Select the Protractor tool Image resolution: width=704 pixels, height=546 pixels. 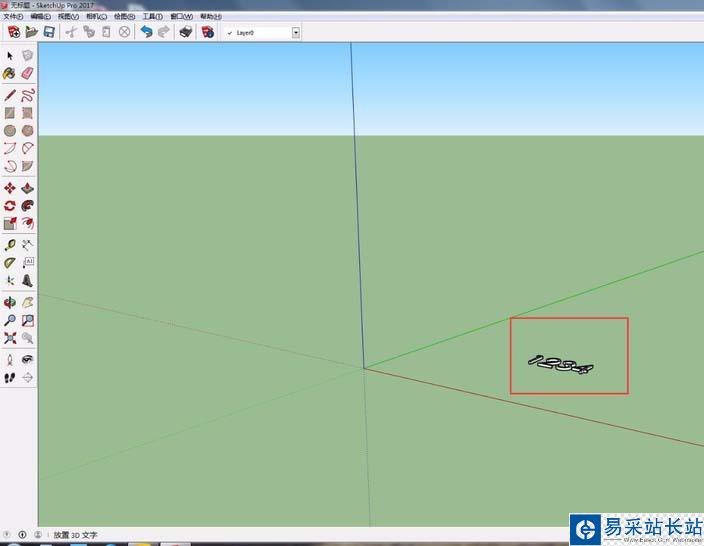(x=10, y=263)
